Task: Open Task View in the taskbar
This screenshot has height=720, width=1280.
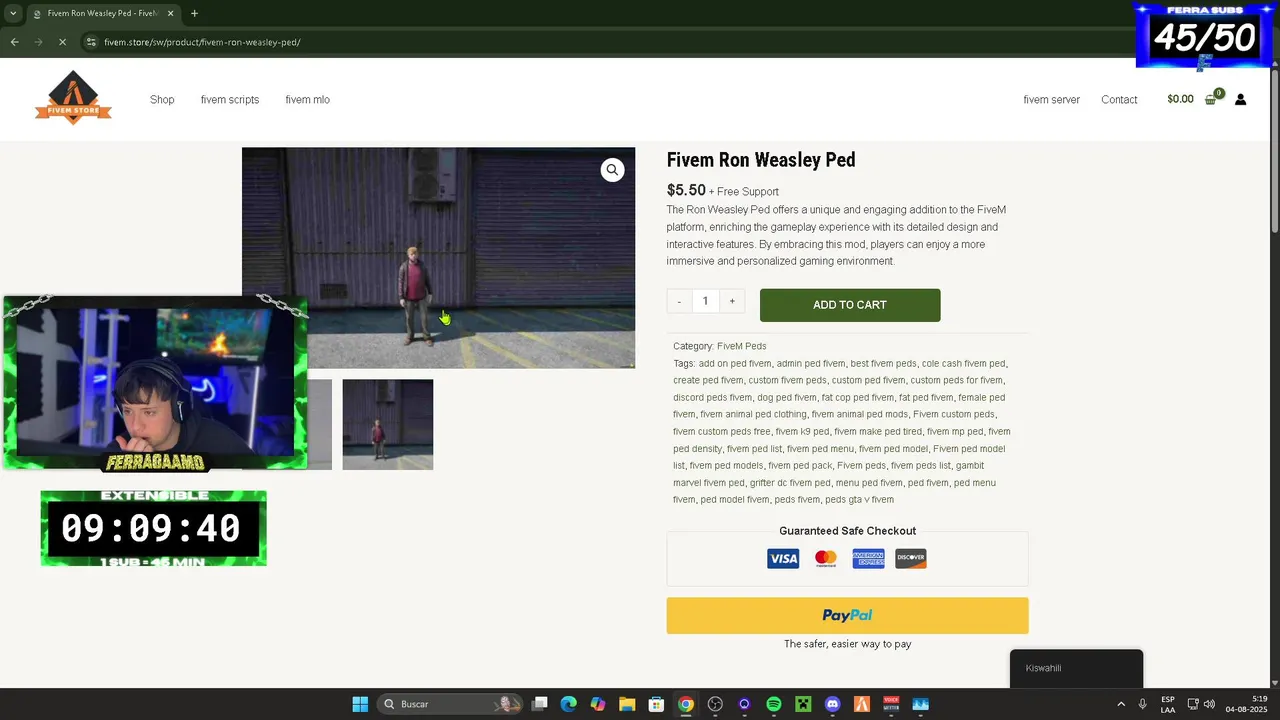Action: tap(540, 704)
